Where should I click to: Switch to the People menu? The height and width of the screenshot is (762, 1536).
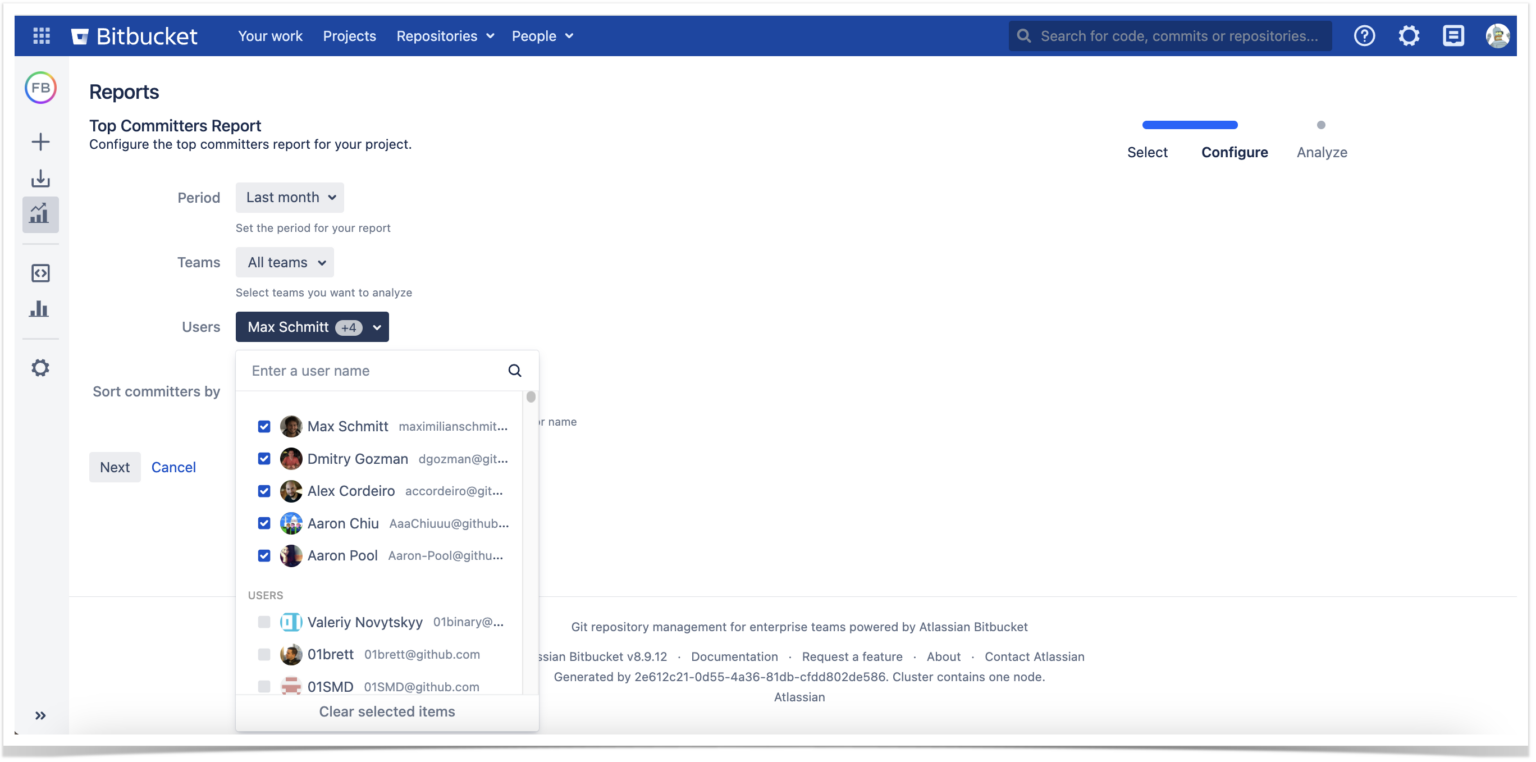click(x=542, y=35)
